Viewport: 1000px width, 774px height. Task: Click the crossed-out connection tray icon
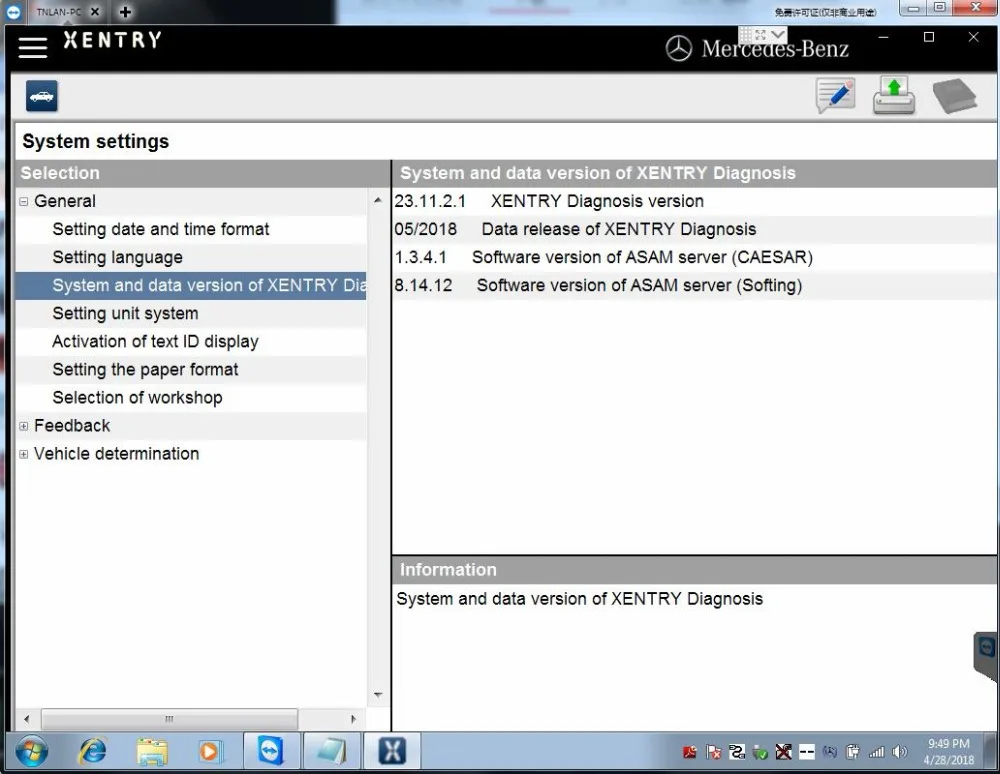click(x=783, y=753)
